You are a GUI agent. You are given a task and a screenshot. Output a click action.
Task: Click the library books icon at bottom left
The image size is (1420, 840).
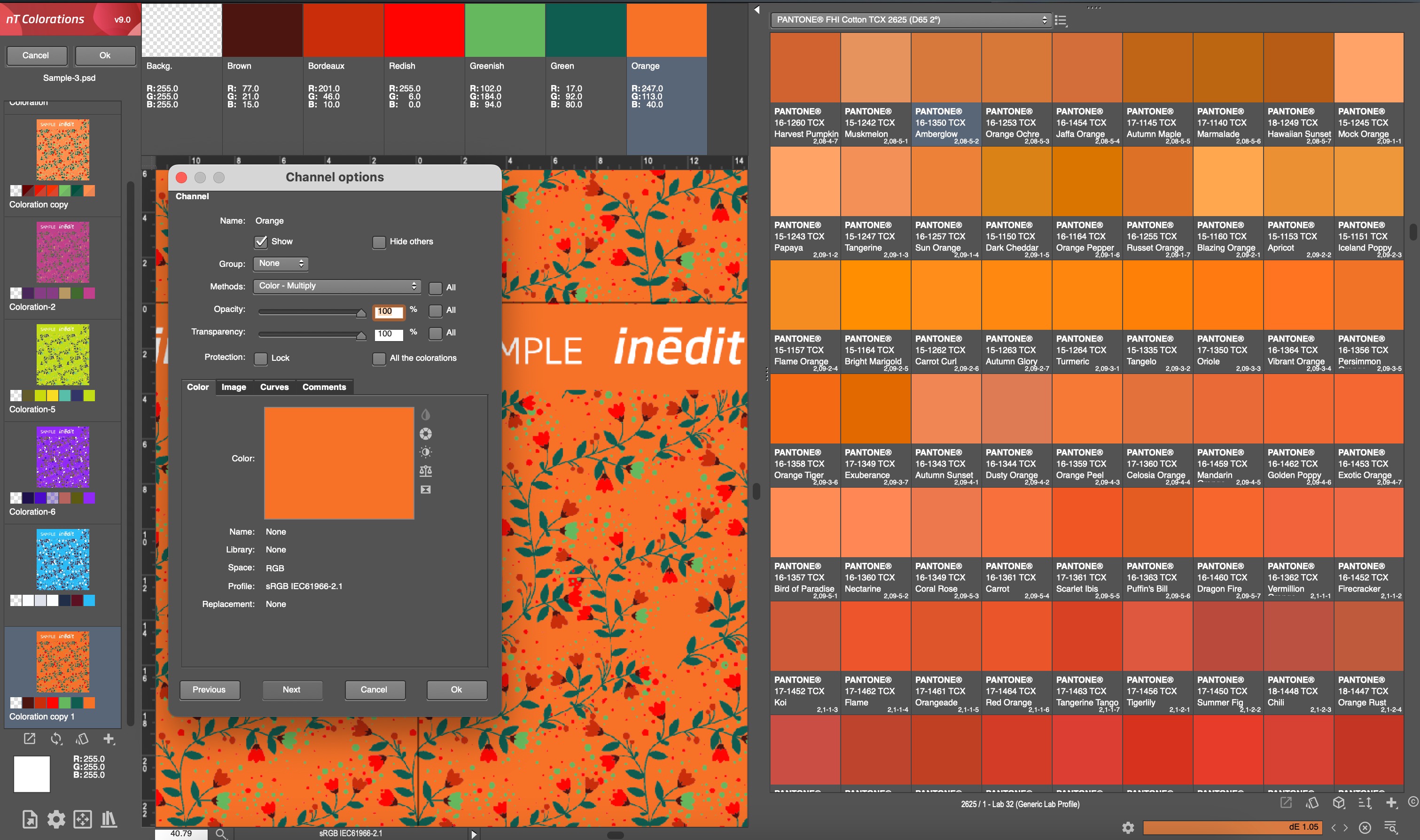(109, 818)
